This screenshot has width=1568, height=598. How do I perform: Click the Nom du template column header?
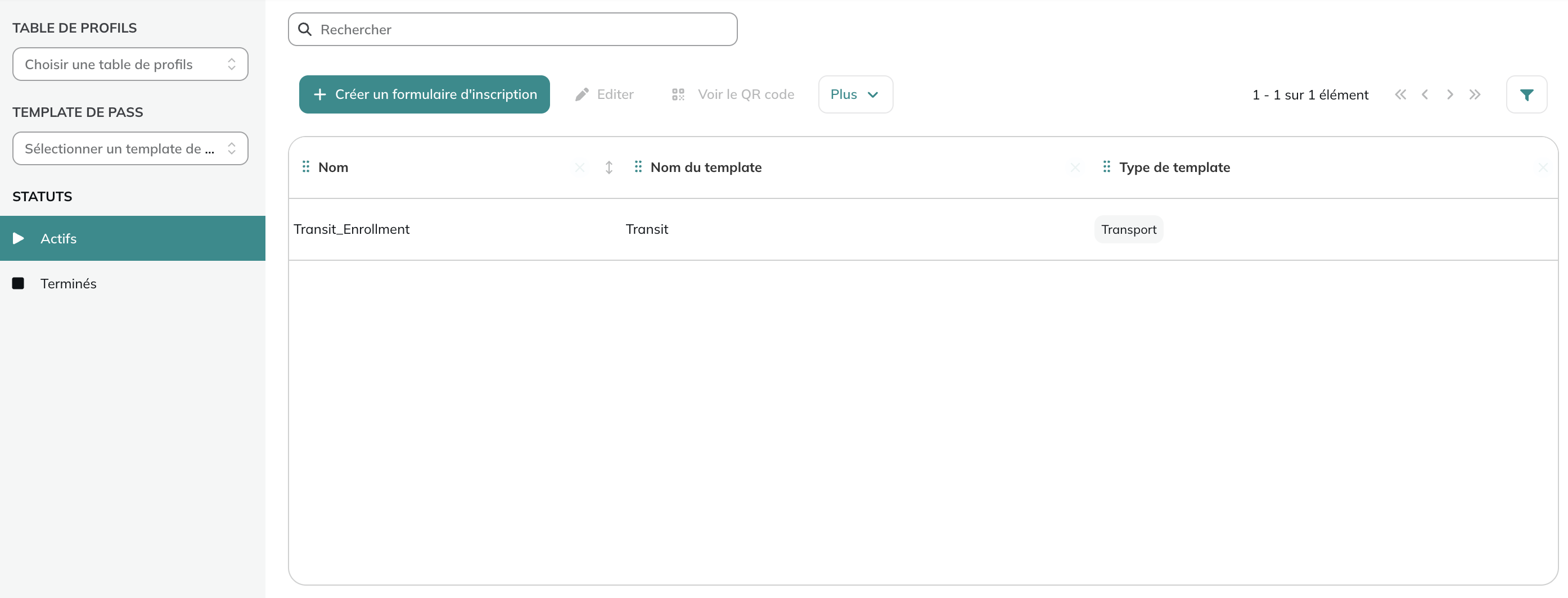[706, 167]
